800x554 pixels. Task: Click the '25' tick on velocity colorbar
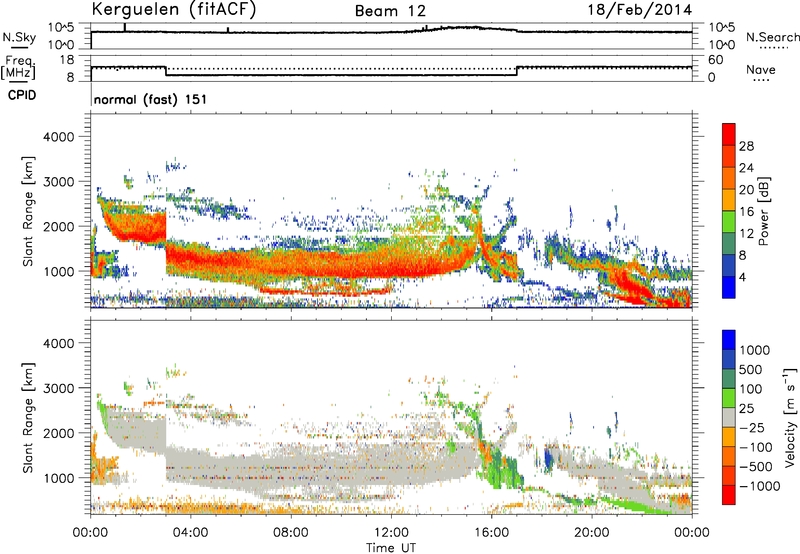746,408
